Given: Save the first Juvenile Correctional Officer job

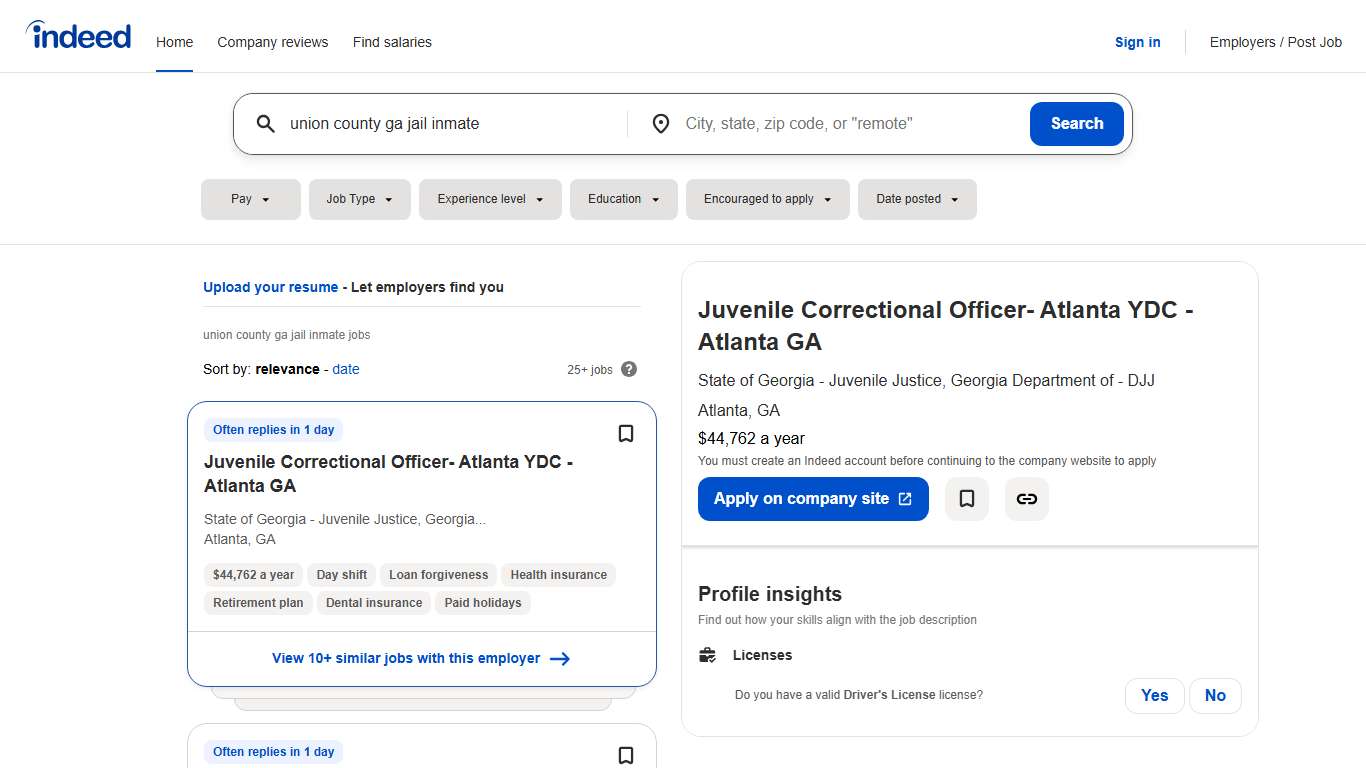Looking at the screenshot, I should click(x=626, y=433).
